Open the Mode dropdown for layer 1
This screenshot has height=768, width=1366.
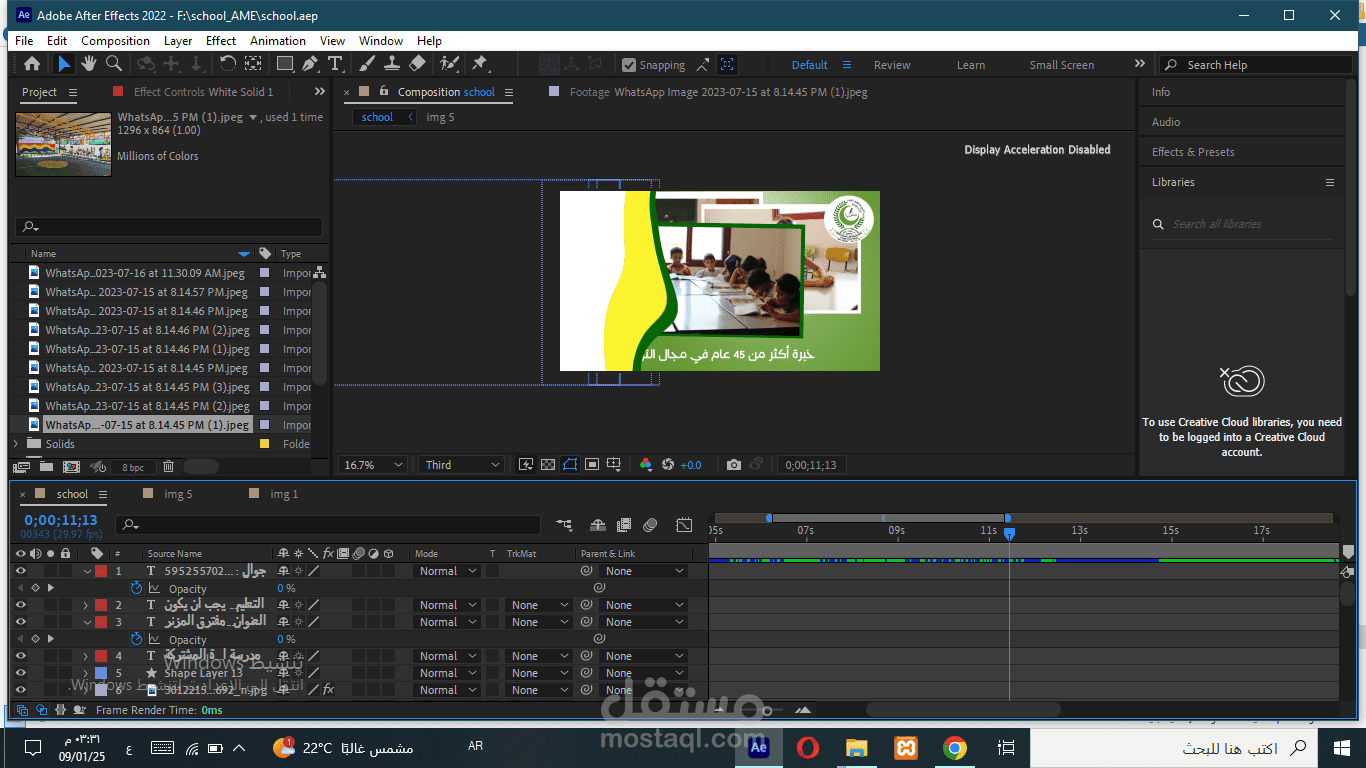tap(447, 571)
